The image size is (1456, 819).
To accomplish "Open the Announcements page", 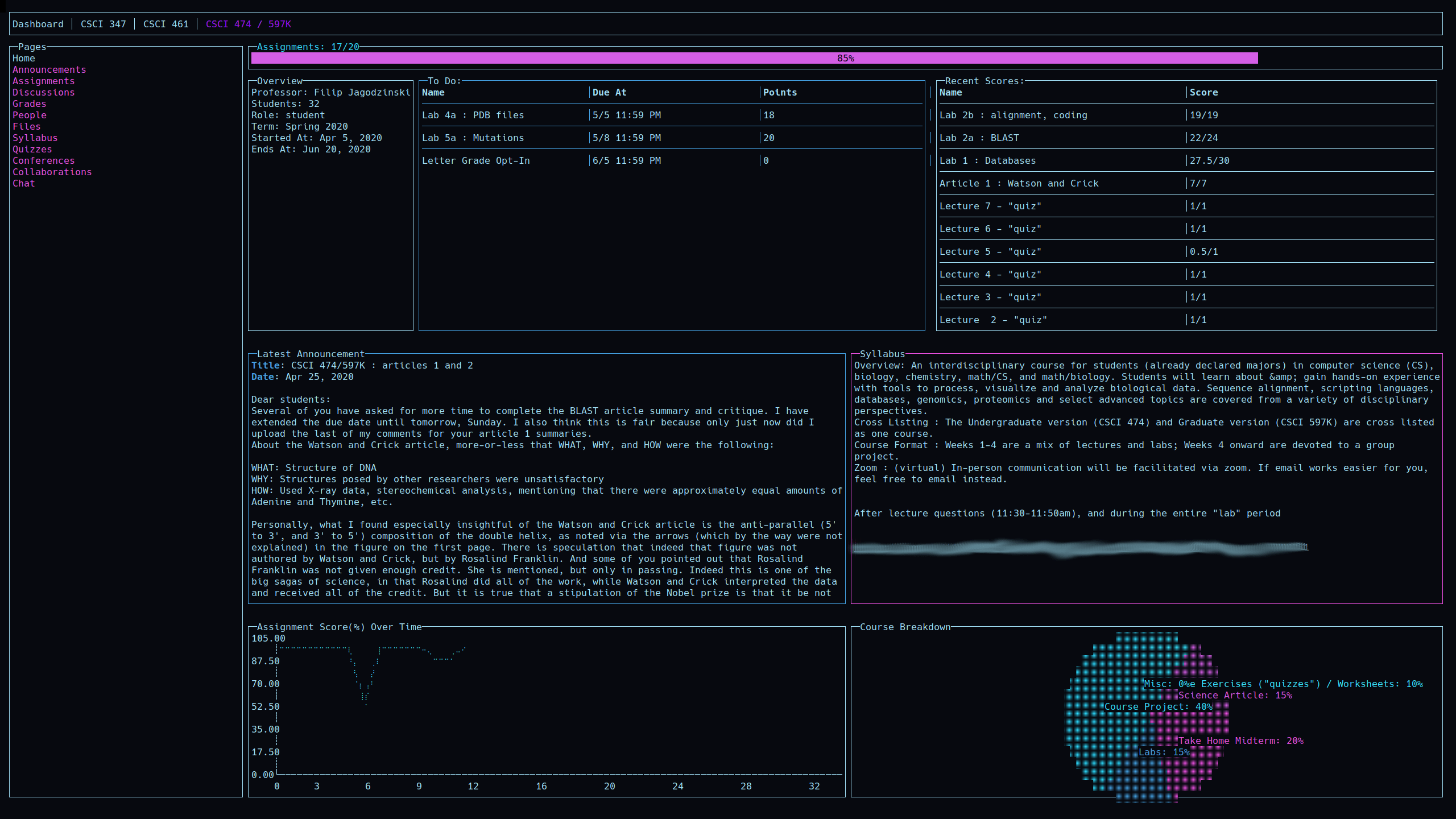I will coord(49,69).
